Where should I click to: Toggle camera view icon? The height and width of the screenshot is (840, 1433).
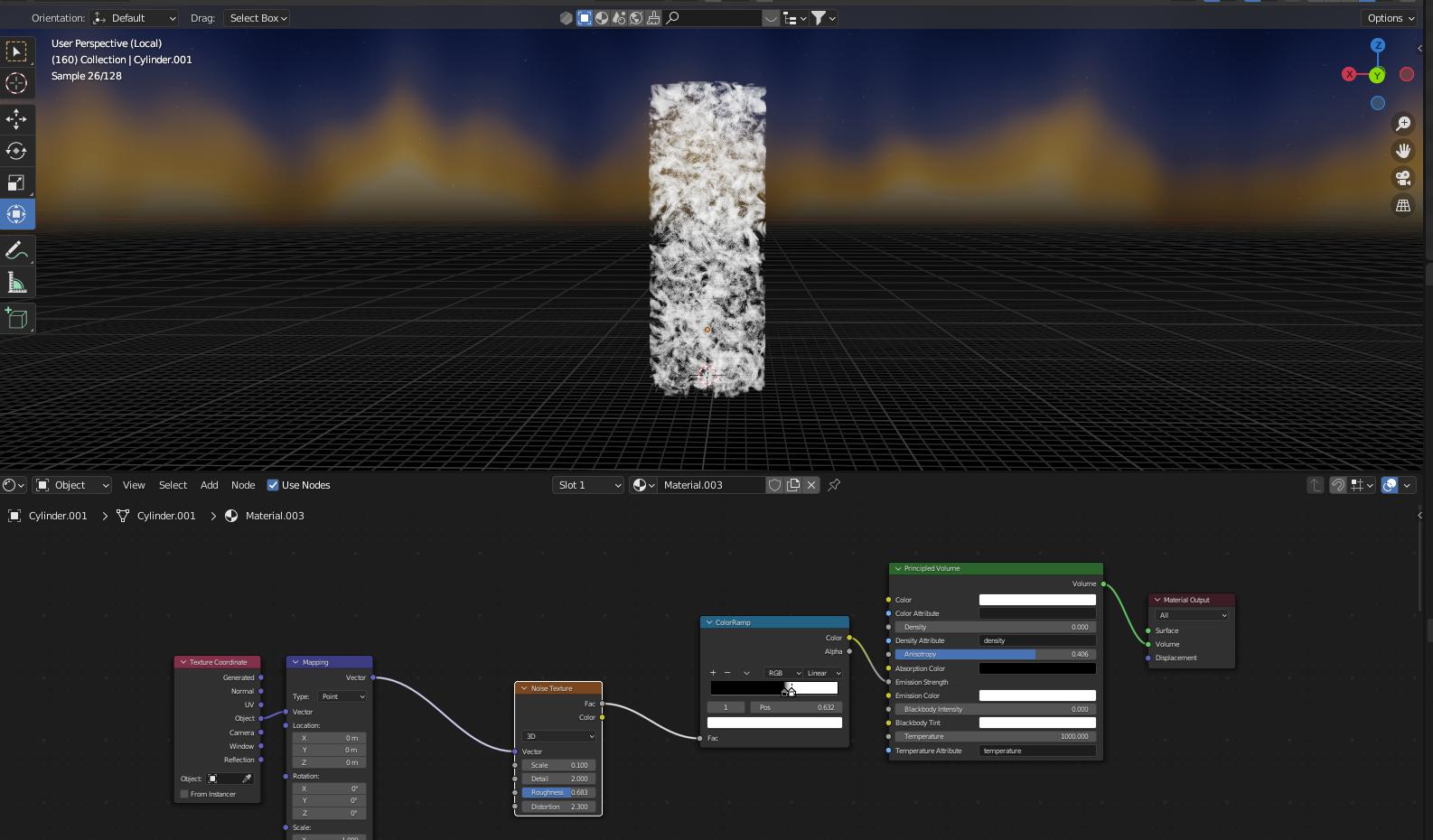[1403, 178]
